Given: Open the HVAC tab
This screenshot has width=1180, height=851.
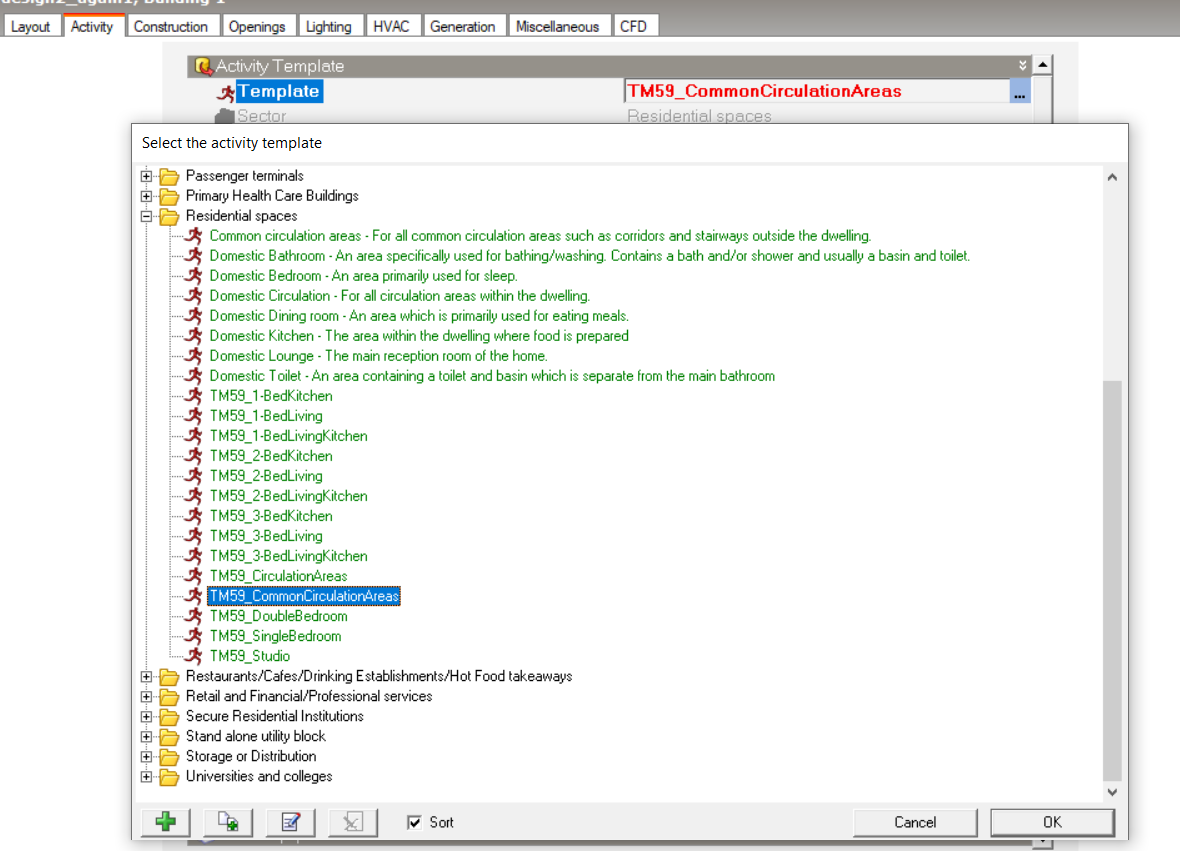Looking at the screenshot, I should pos(391,26).
